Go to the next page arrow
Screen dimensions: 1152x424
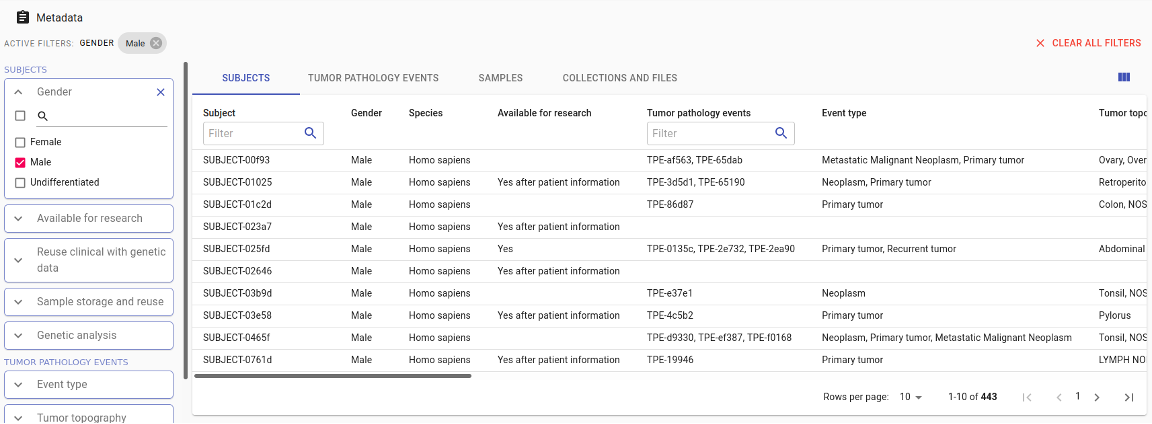tap(1097, 397)
